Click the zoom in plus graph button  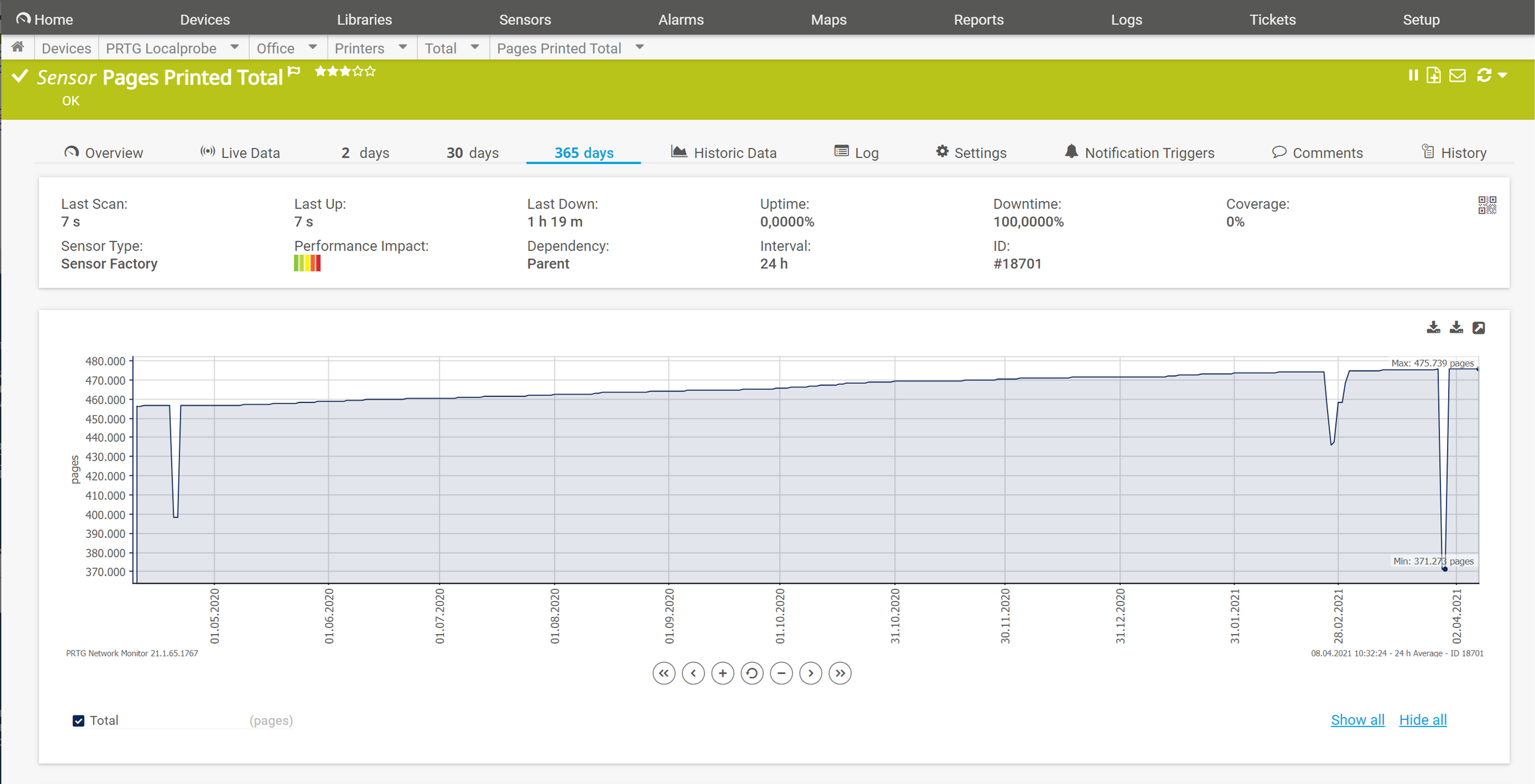(722, 673)
